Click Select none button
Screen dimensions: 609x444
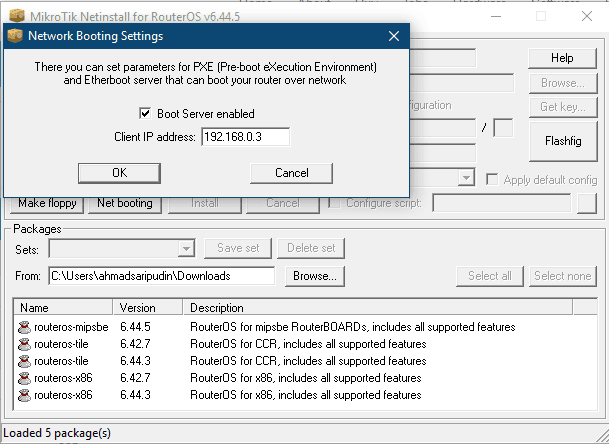coord(563,276)
